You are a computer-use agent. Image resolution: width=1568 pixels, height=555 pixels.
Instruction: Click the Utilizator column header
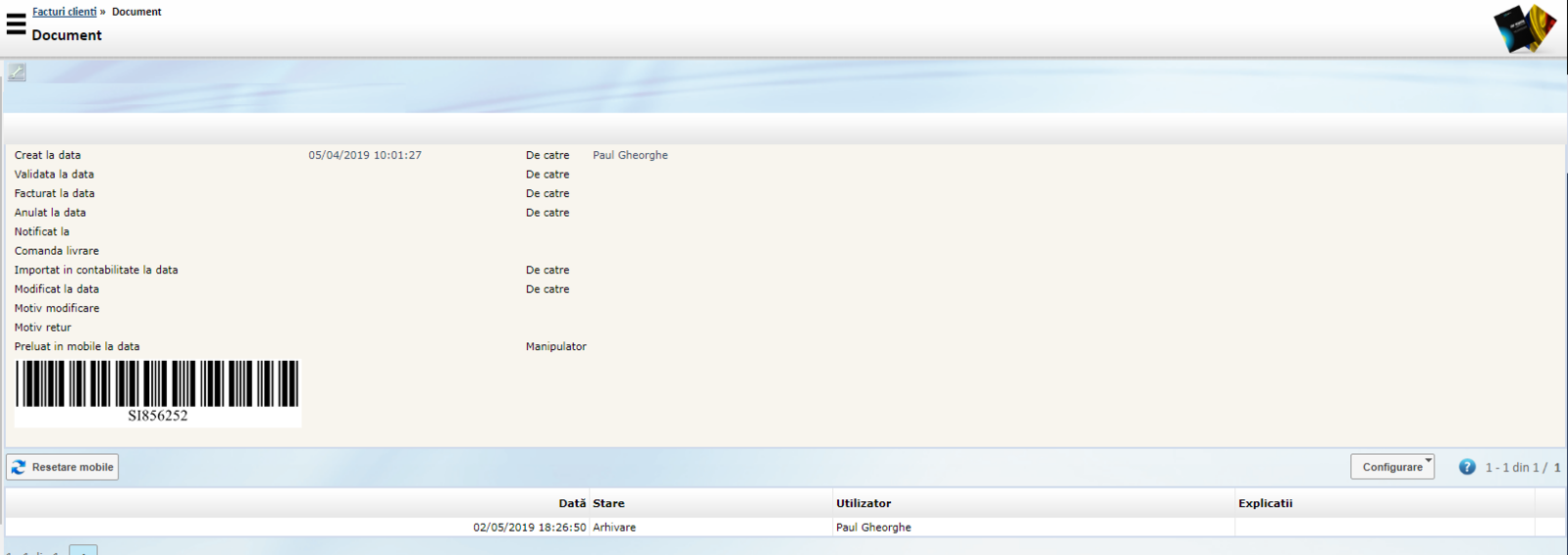pyautogui.click(x=863, y=503)
